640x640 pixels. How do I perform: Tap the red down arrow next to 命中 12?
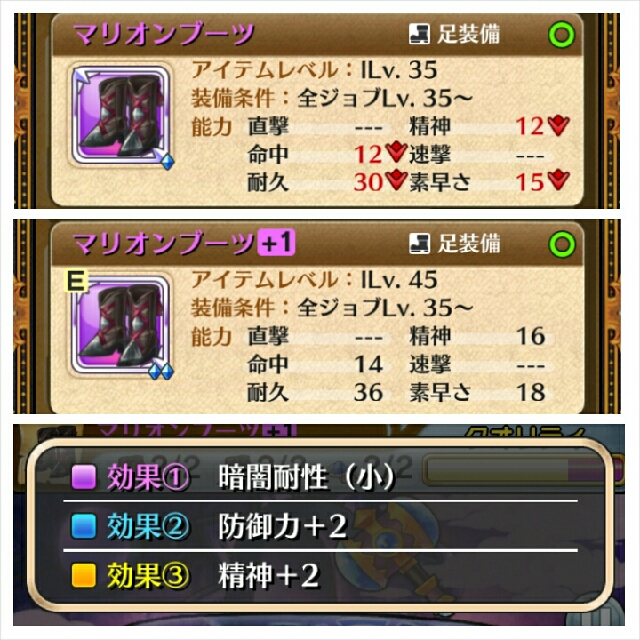click(x=396, y=152)
